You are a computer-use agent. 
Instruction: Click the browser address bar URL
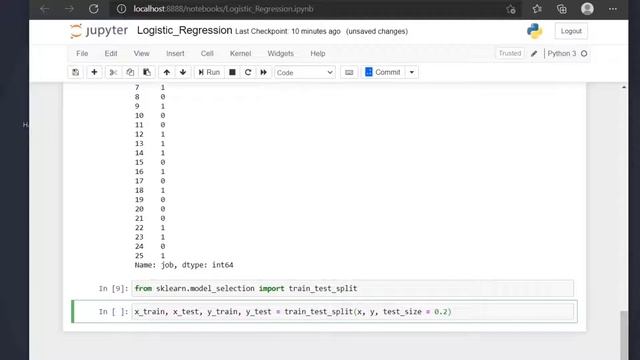coord(223,9)
